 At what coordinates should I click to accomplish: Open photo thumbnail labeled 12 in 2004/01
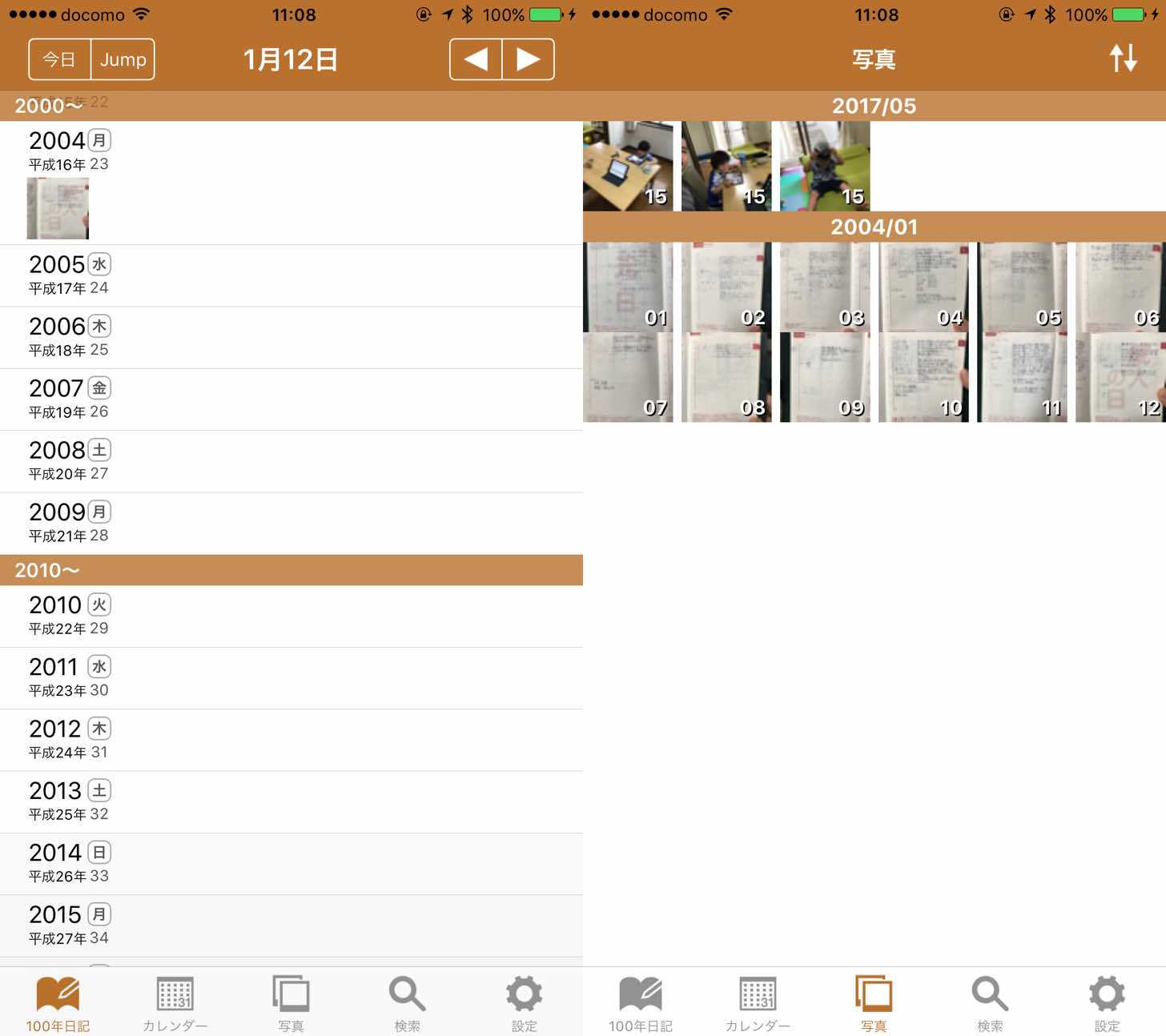pos(1120,377)
